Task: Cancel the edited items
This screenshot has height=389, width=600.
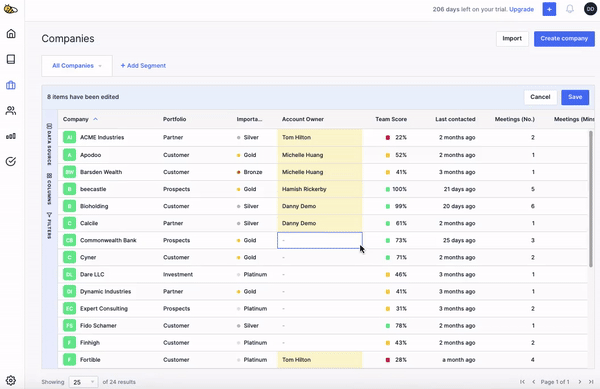Action: pyautogui.click(x=540, y=97)
